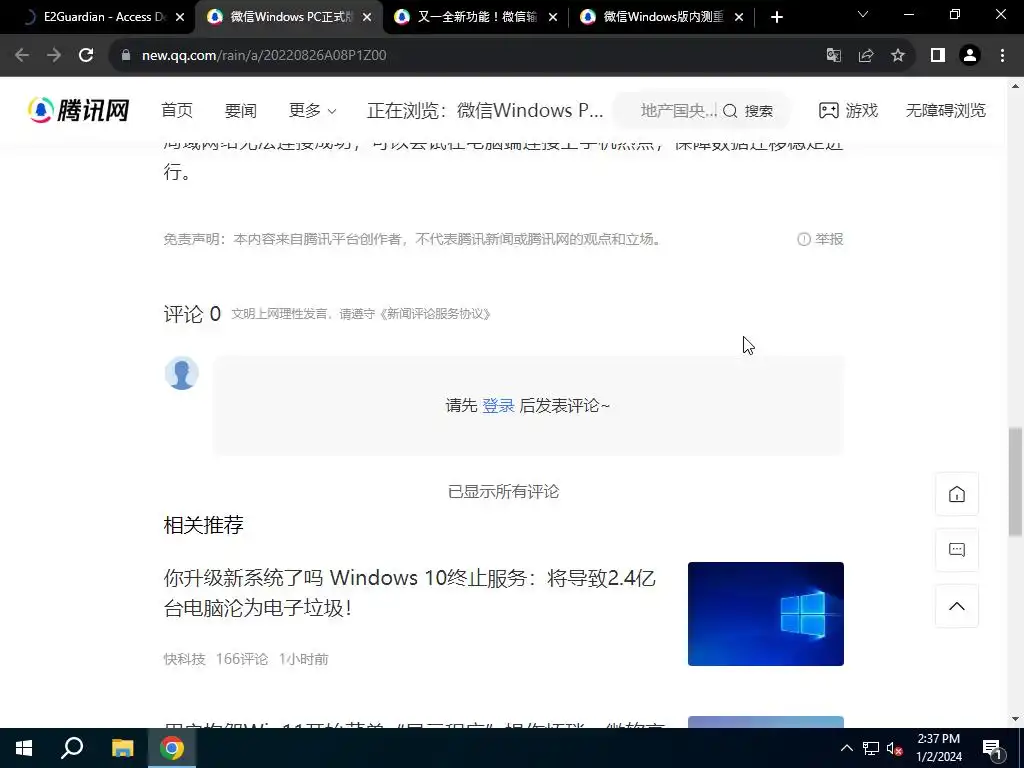Click the 举报 report link

820,239
